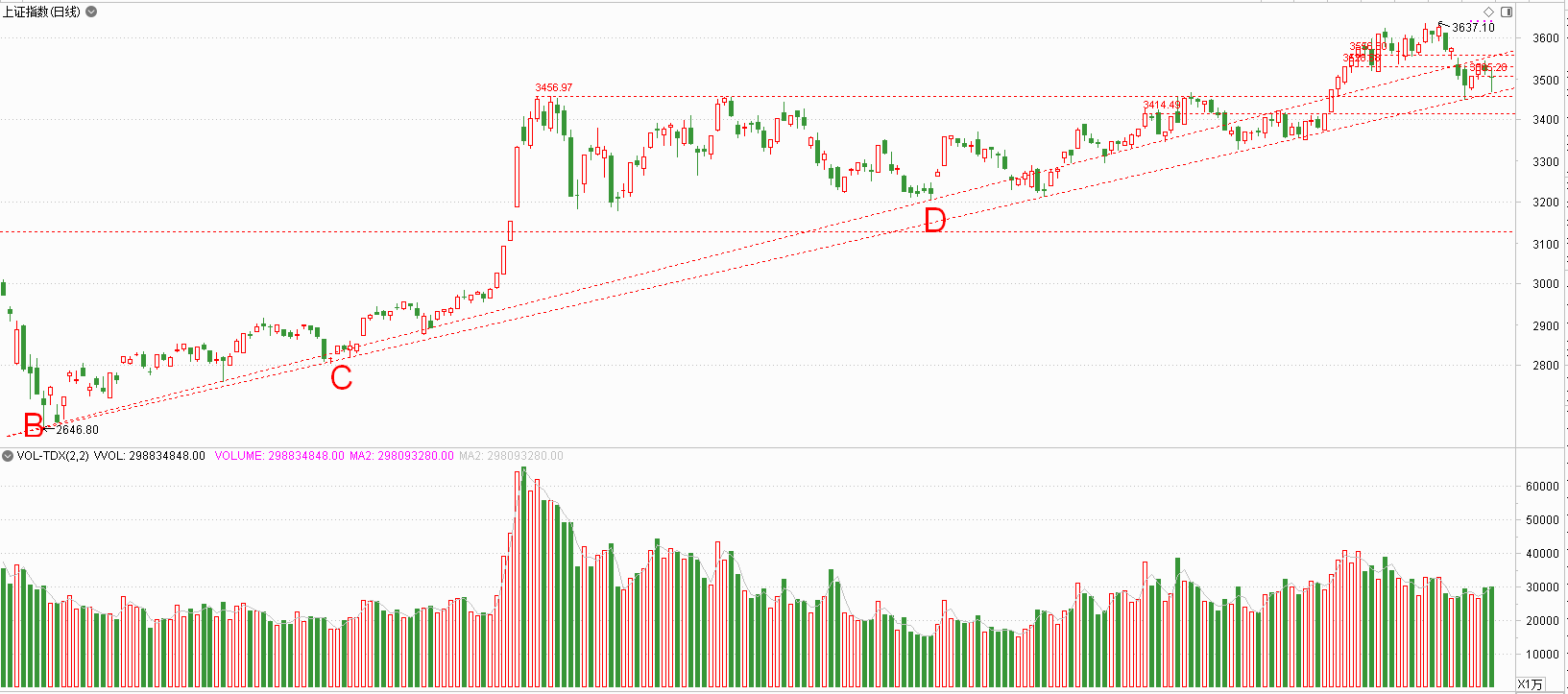Click the 3600 price axis label

[1546, 38]
